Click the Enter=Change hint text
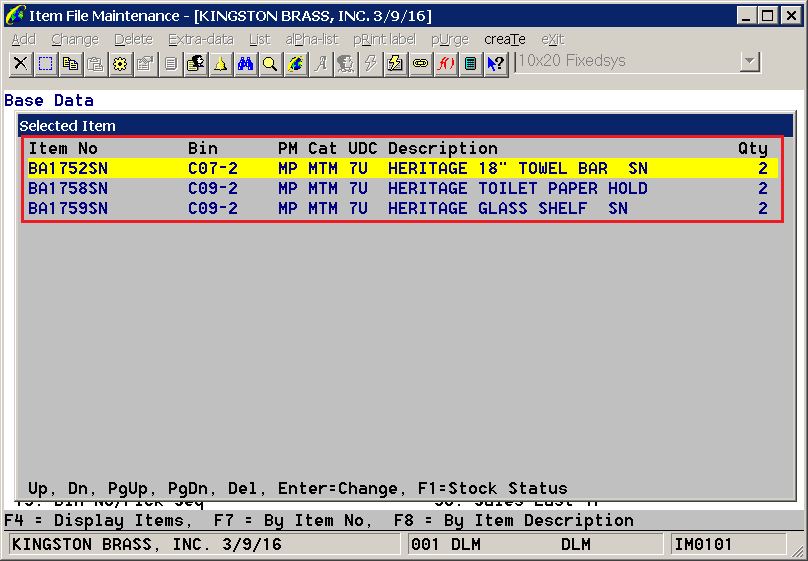The width and height of the screenshot is (808, 561). [x=338, y=488]
